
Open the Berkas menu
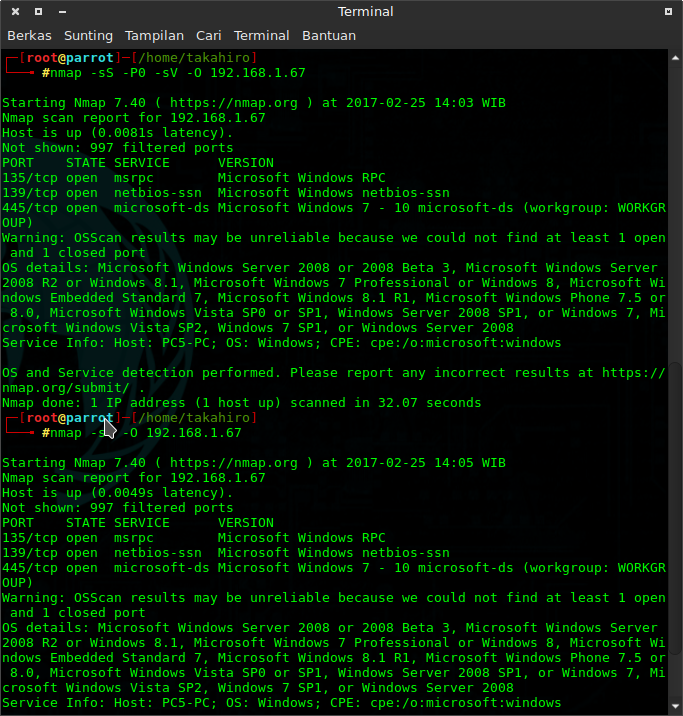pyautogui.click(x=29, y=36)
